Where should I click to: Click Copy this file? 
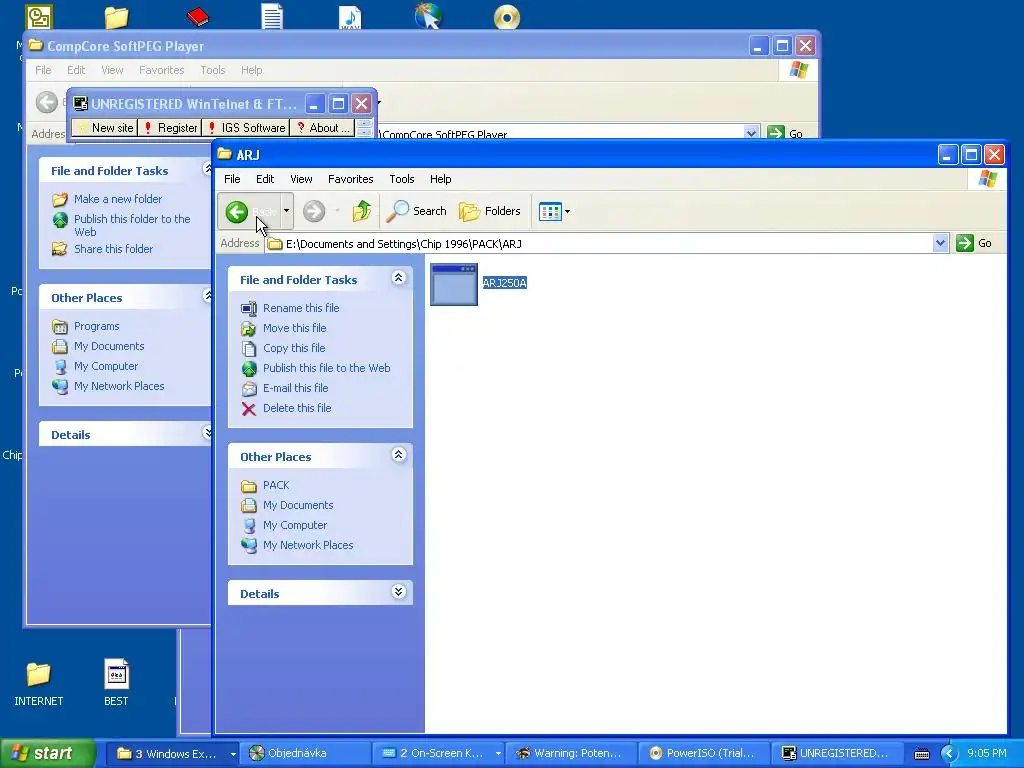[294, 348]
